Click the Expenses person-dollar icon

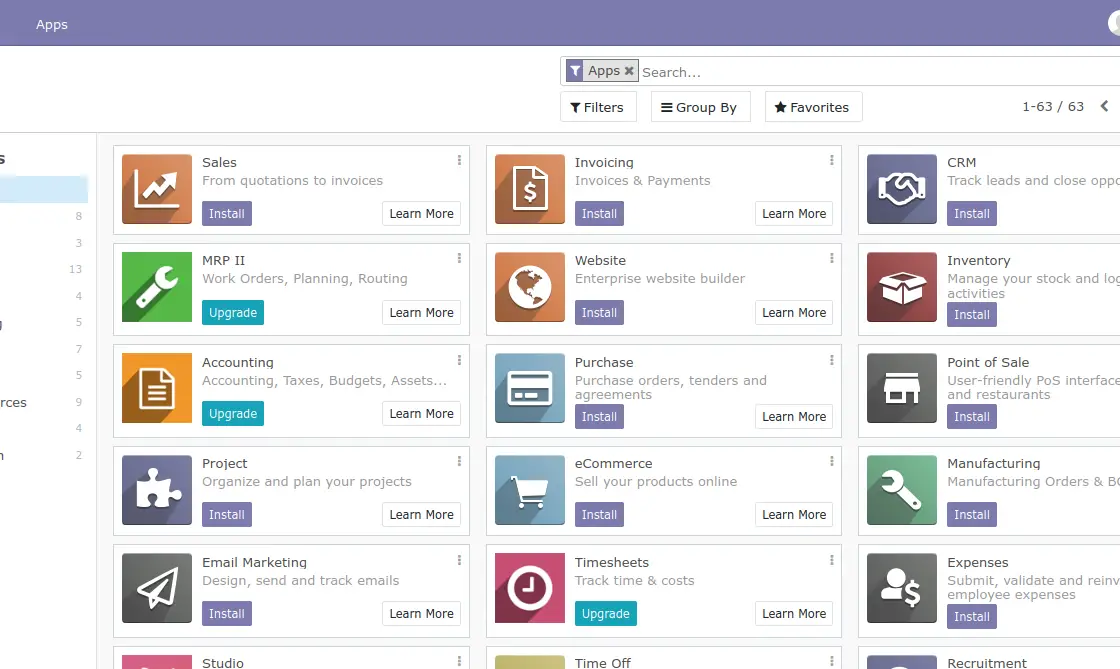[x=901, y=588]
